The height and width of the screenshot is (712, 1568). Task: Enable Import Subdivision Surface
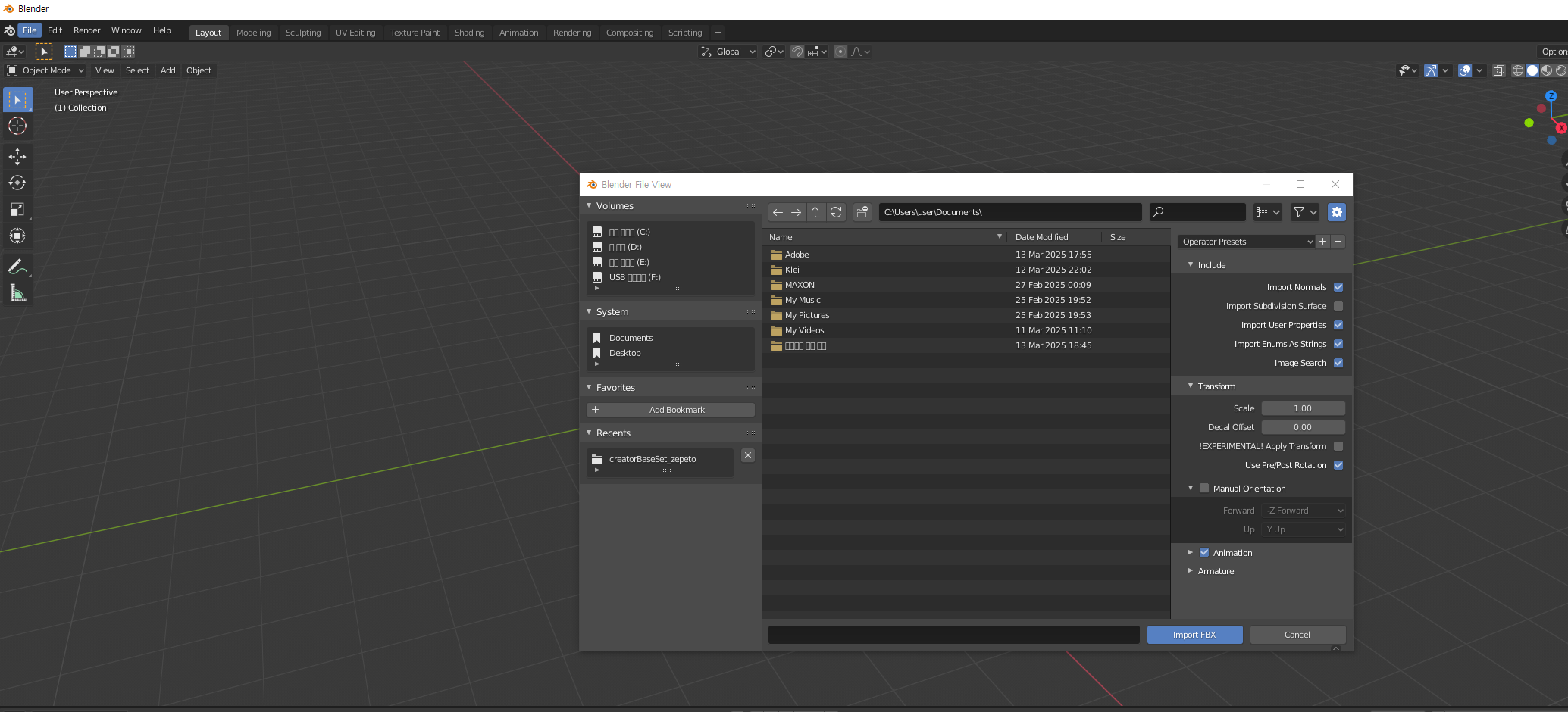point(1338,306)
